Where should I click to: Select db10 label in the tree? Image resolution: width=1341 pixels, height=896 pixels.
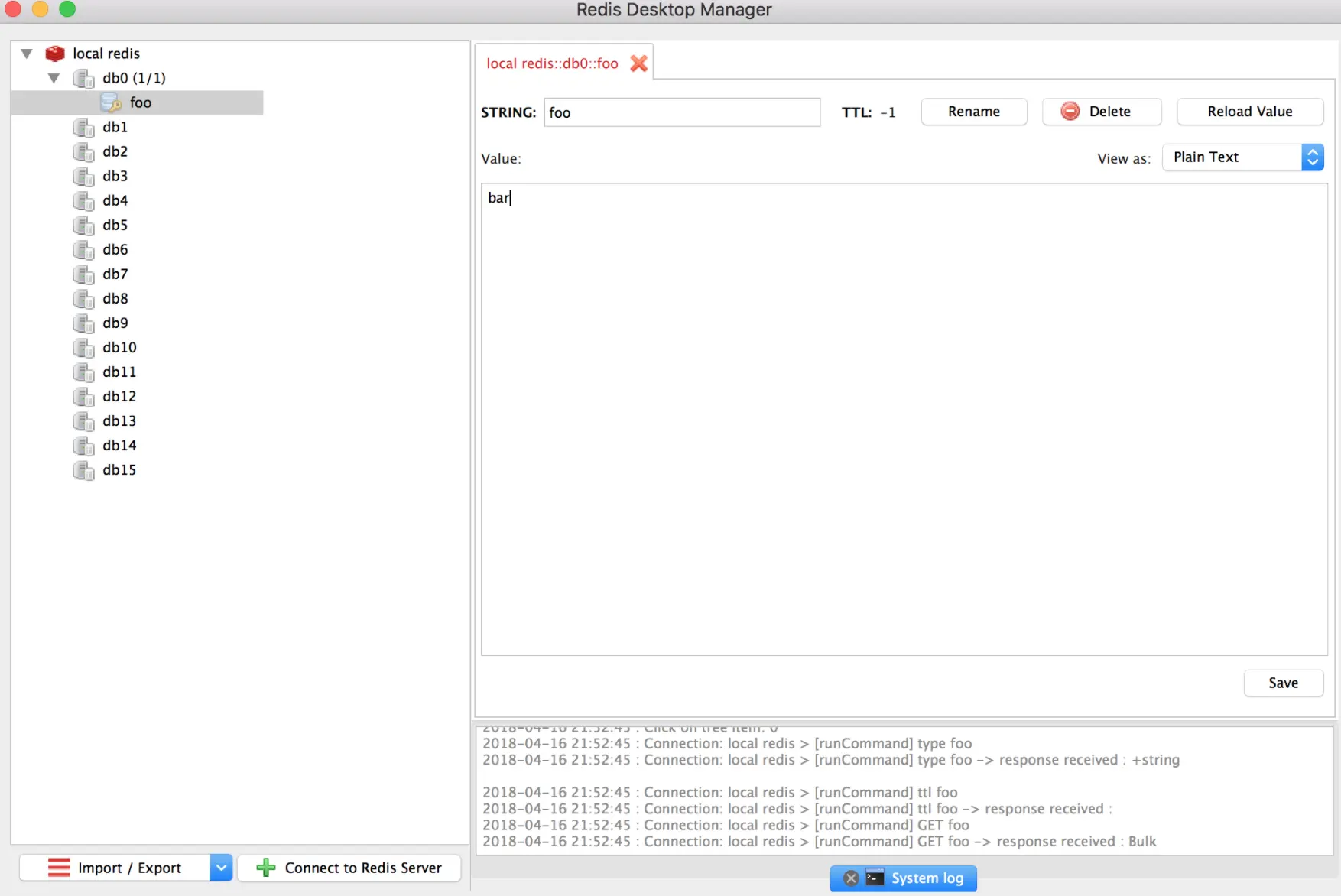point(119,347)
